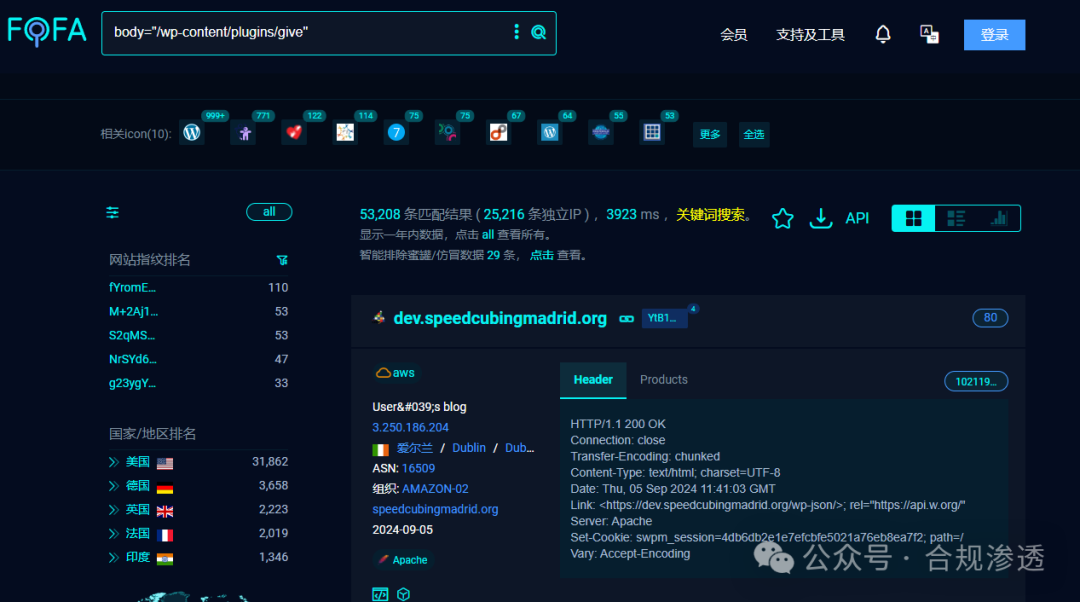Screen dimensions: 1080x602
Task: Star this search as favorite
Action: point(782,218)
